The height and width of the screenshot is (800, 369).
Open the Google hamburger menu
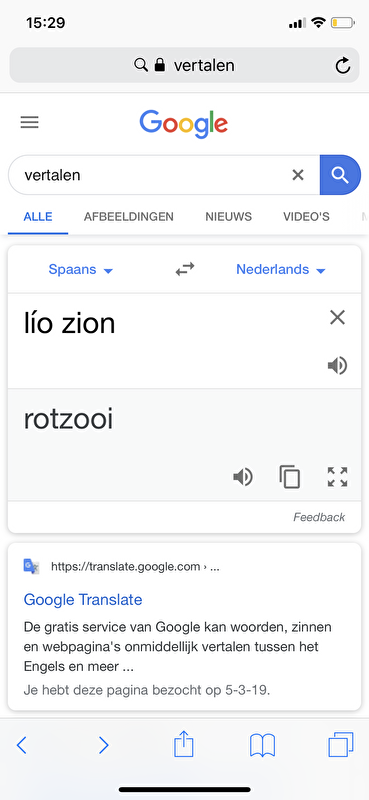pyautogui.click(x=29, y=122)
